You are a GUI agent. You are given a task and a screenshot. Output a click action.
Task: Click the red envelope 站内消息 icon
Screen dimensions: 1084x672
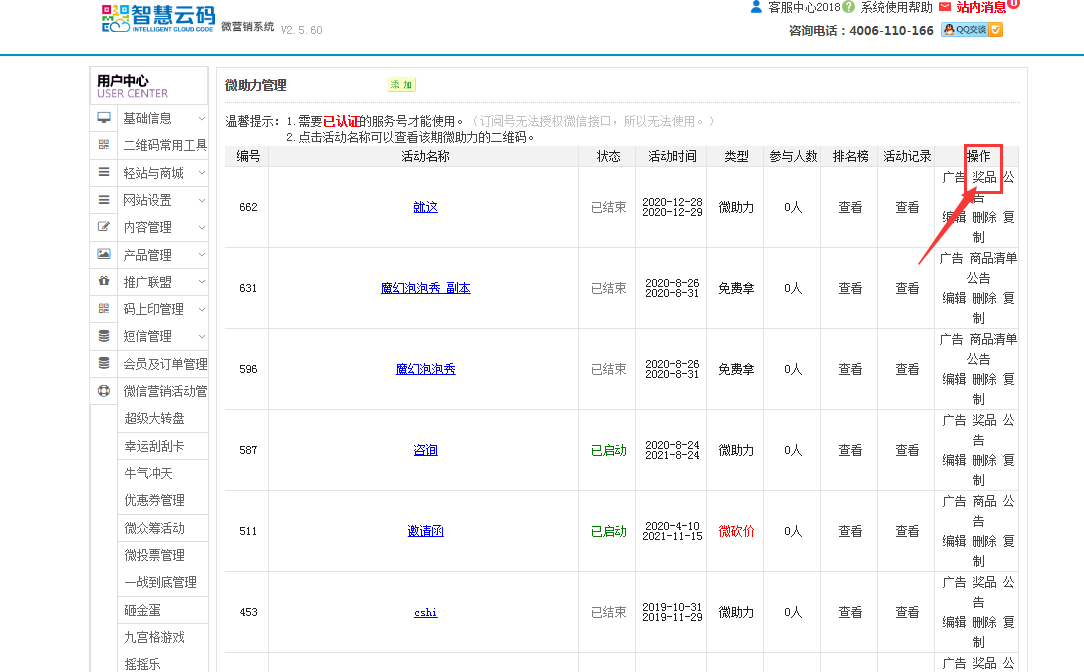pos(945,7)
